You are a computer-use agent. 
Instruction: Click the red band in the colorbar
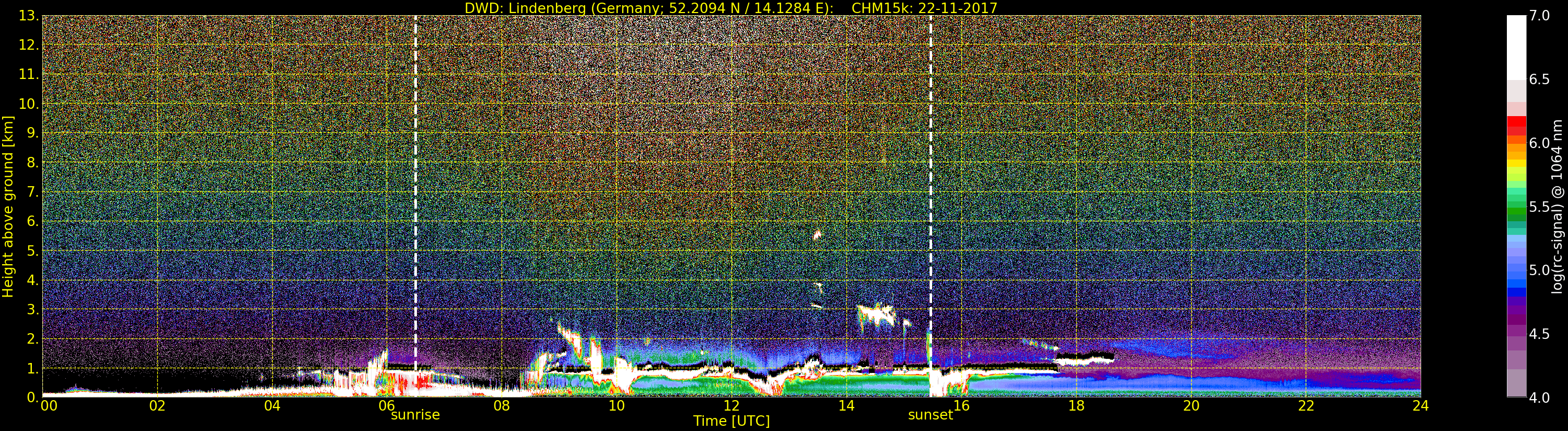pos(1516,124)
